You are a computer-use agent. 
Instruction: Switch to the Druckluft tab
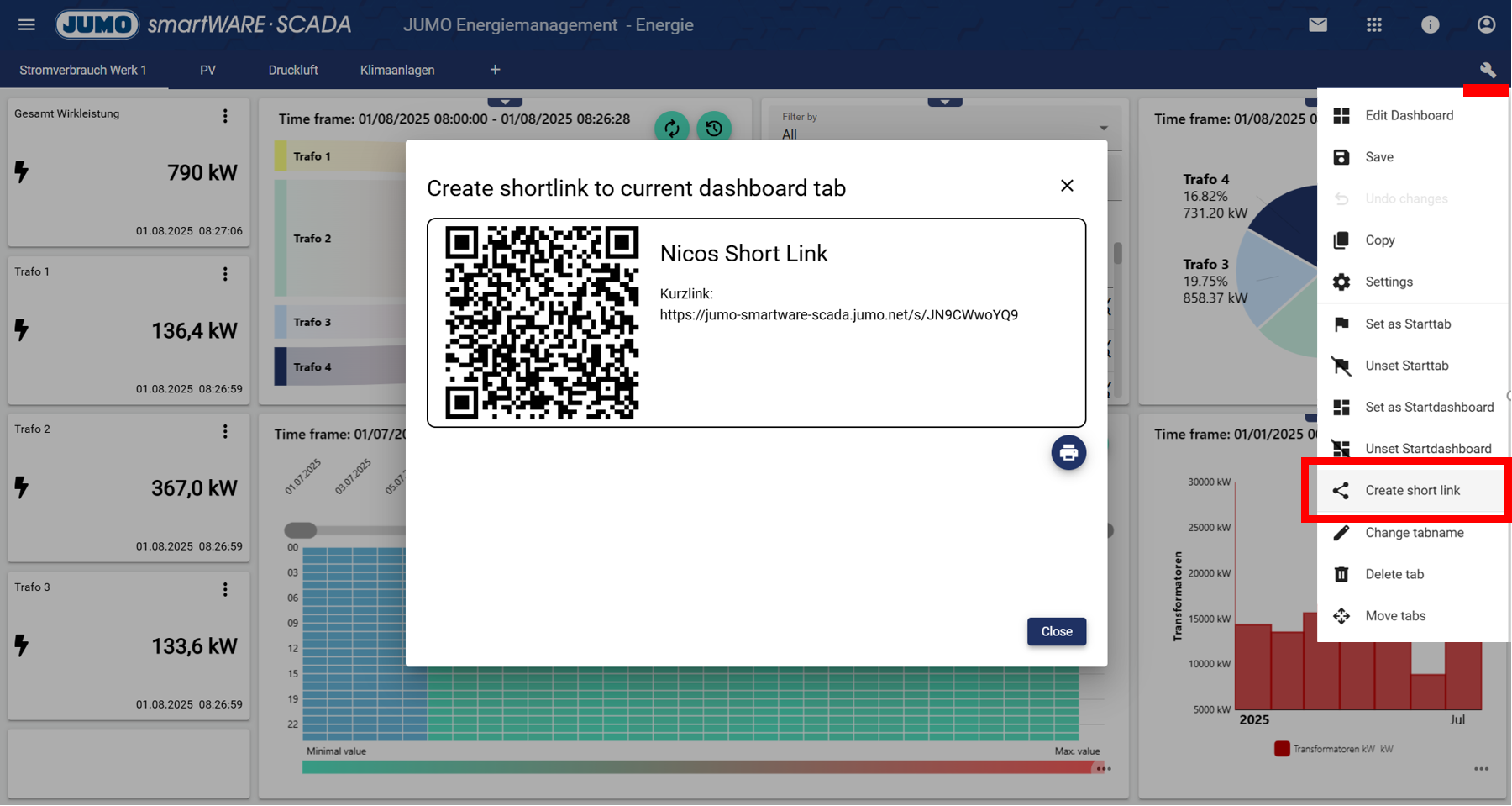(x=292, y=70)
